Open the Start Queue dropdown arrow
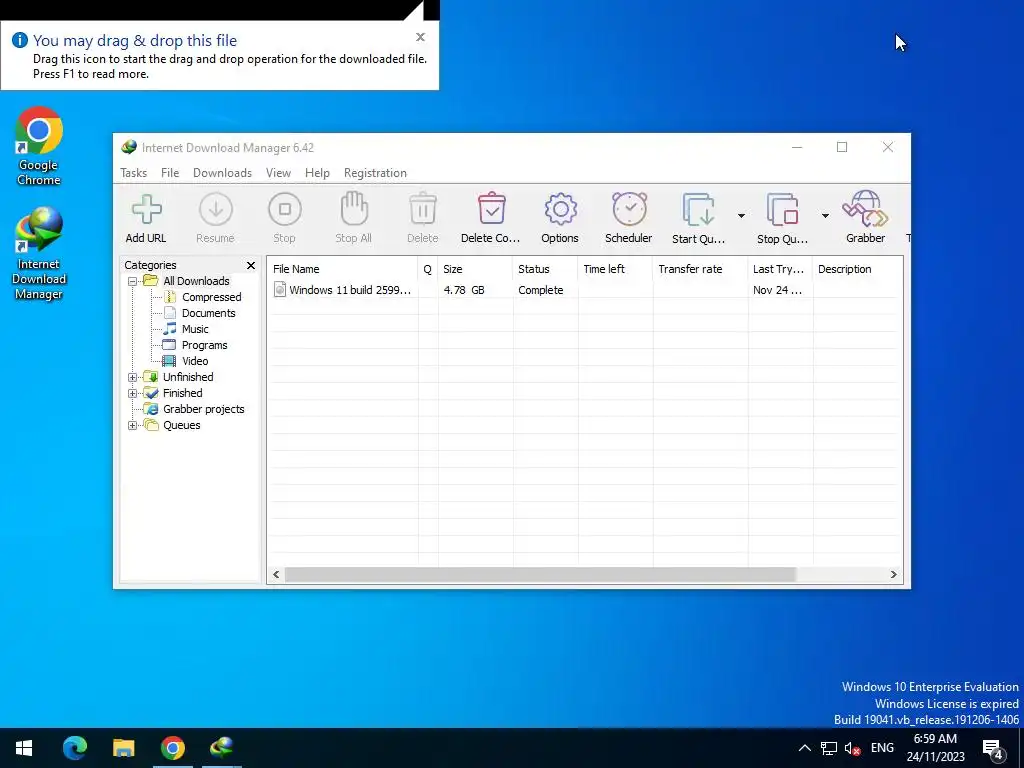 click(741, 216)
